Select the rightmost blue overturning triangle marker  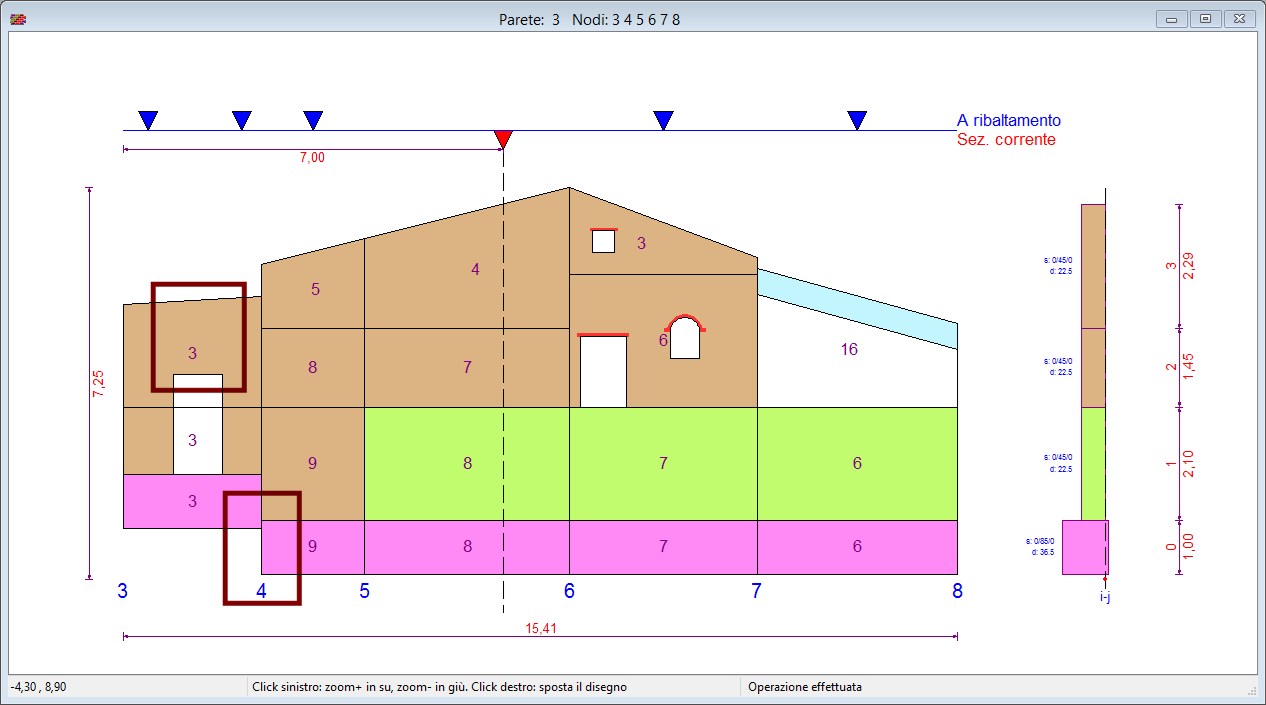(x=857, y=120)
